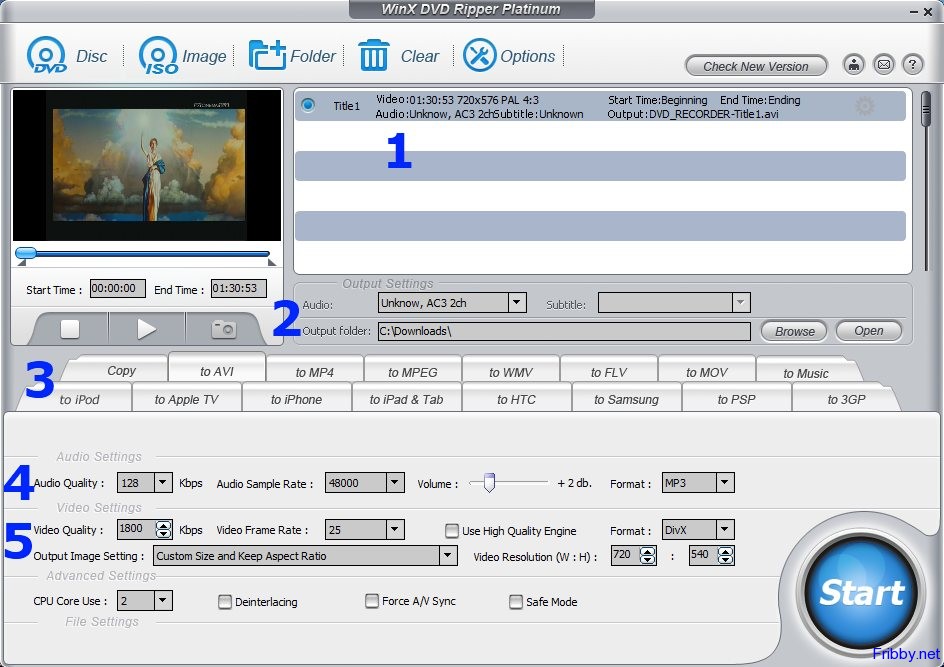The width and height of the screenshot is (944, 667).
Task: Click the video height stepper arrows
Action: coord(726,555)
